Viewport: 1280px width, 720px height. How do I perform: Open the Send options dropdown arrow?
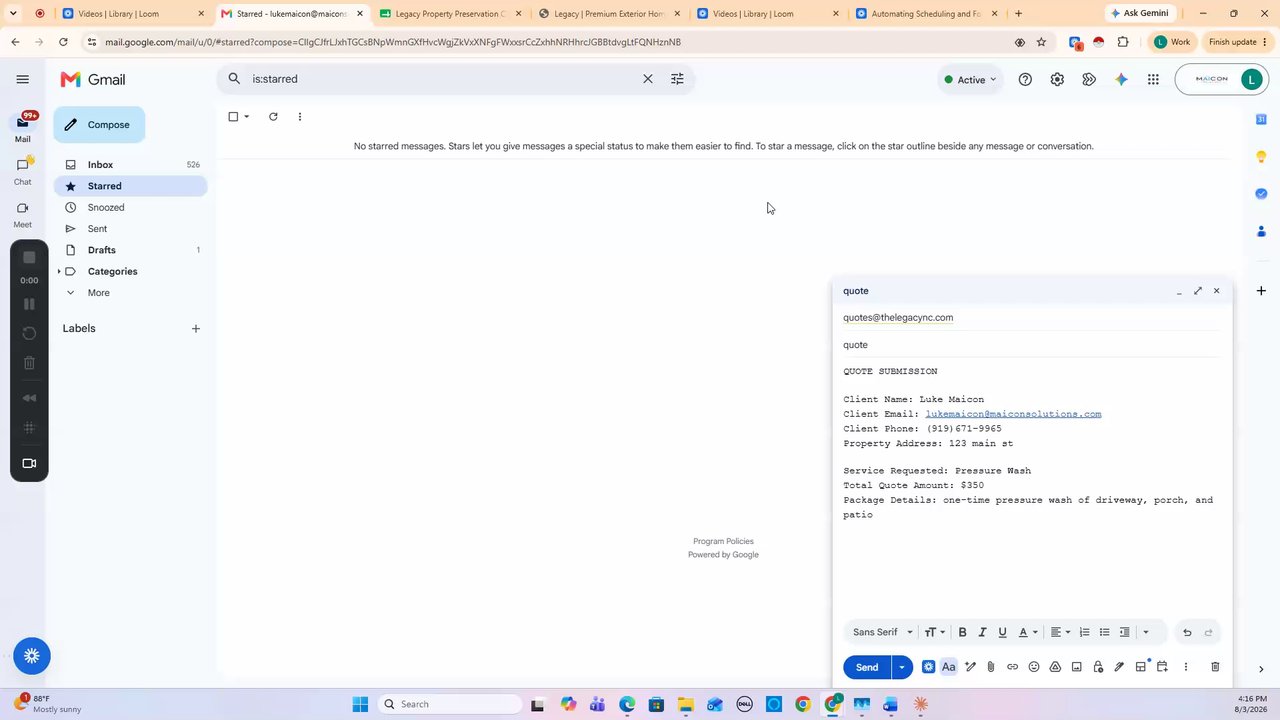(902, 667)
